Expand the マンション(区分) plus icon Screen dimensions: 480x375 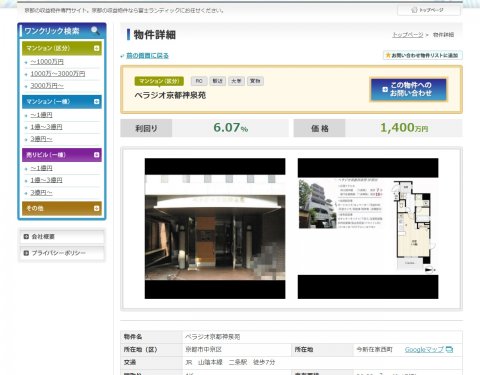point(96,48)
